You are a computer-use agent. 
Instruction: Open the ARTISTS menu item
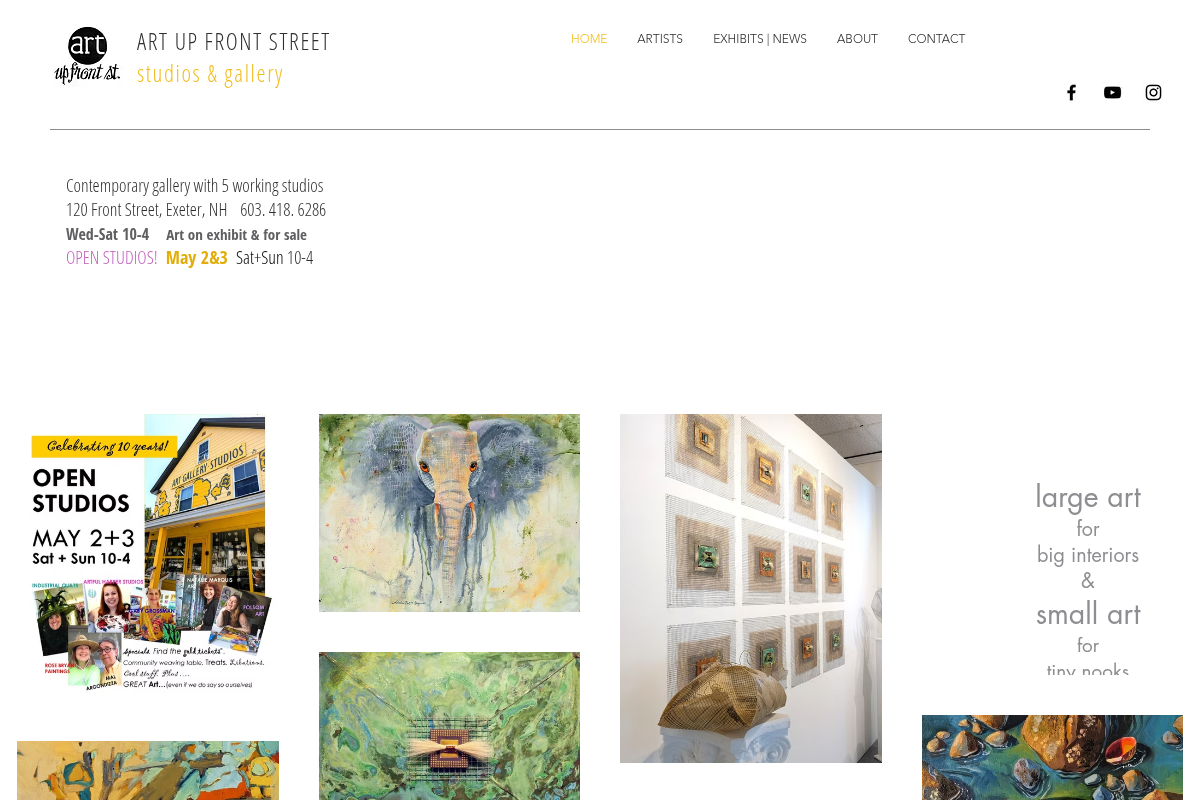[660, 39]
